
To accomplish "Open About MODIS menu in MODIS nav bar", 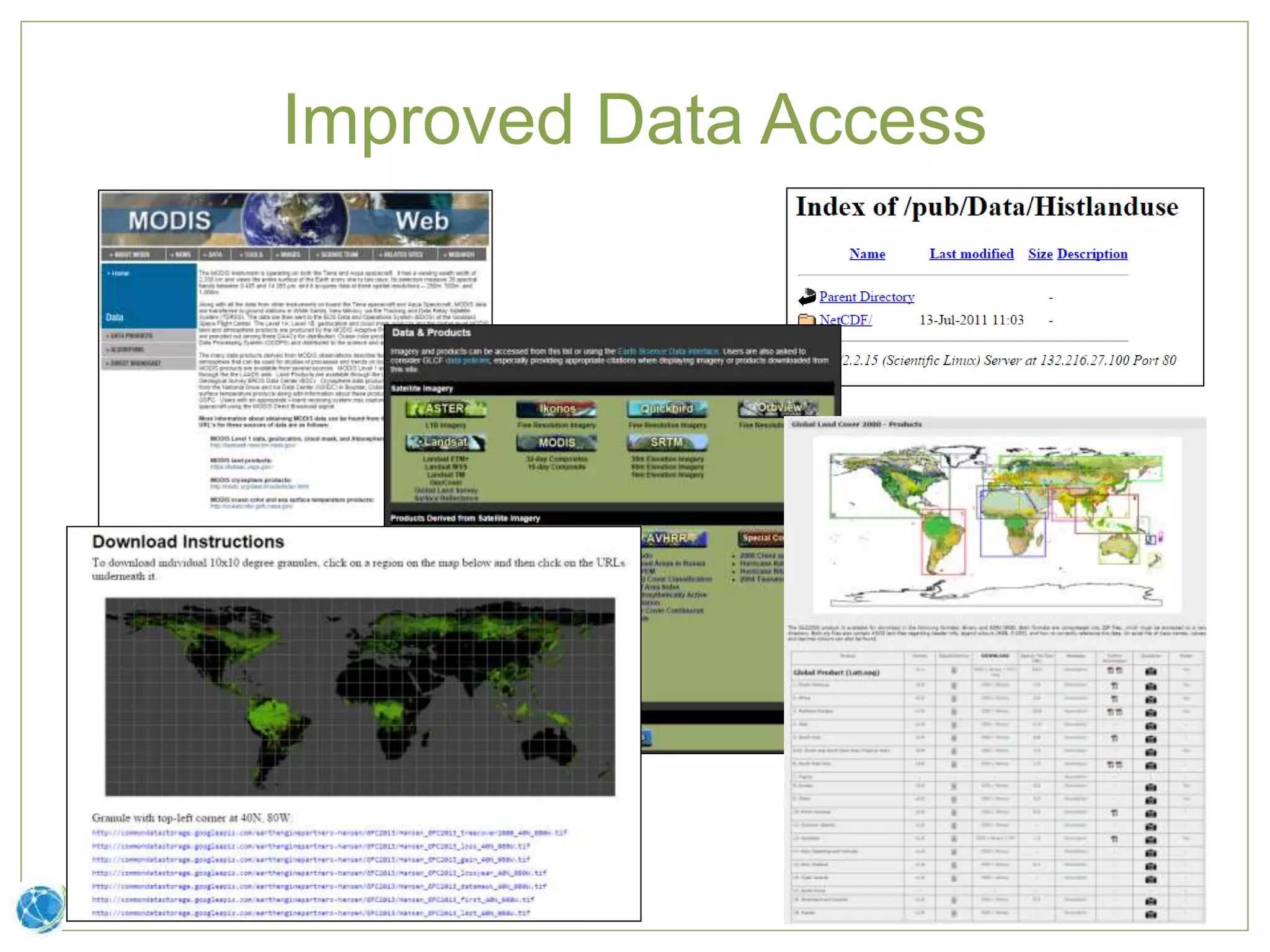I will [132, 255].
